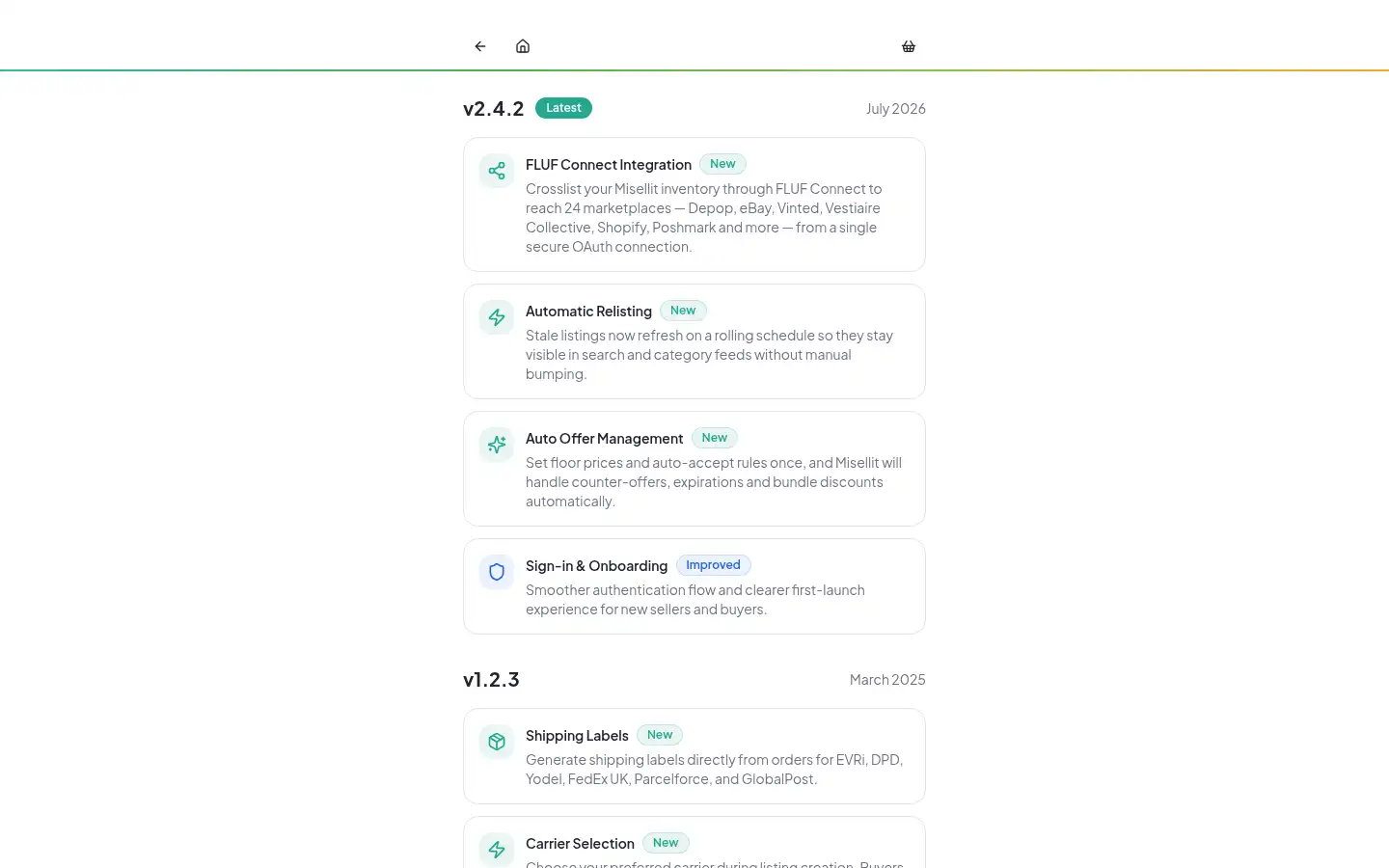Click the Shipping Labels package icon
Image resolution: width=1389 pixels, height=868 pixels.
(x=497, y=743)
